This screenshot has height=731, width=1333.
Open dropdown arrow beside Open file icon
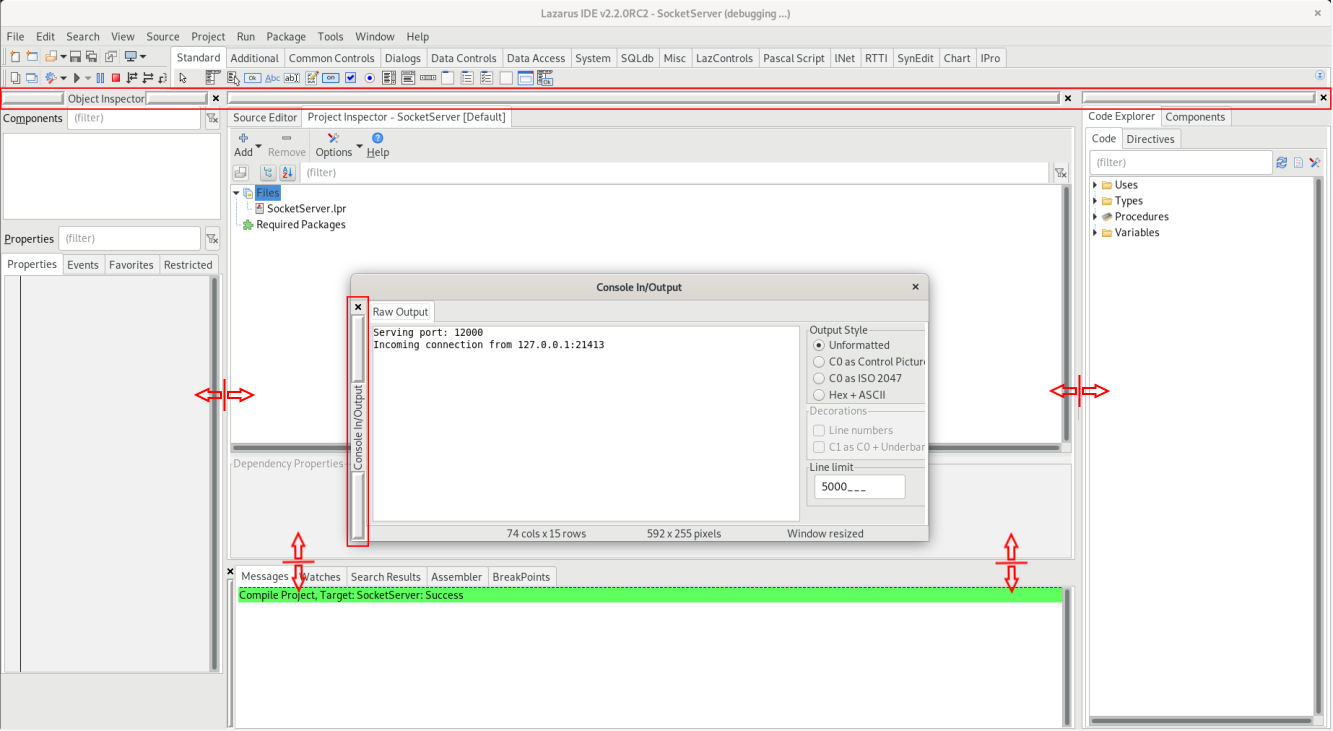[62, 57]
